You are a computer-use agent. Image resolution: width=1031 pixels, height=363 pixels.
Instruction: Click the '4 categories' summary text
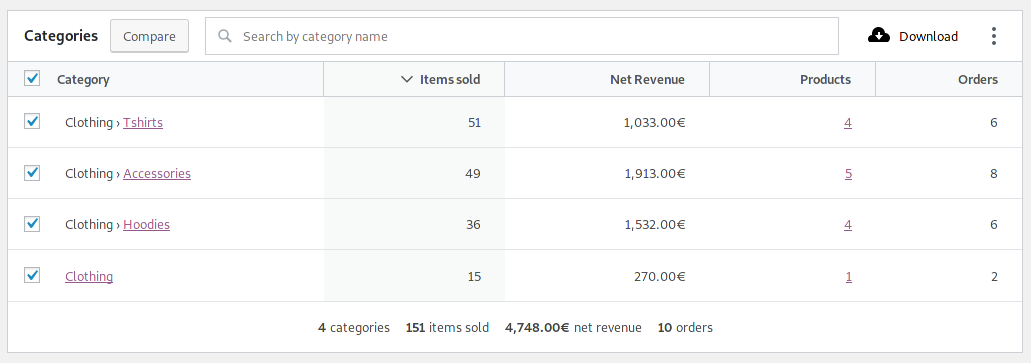coord(354,327)
